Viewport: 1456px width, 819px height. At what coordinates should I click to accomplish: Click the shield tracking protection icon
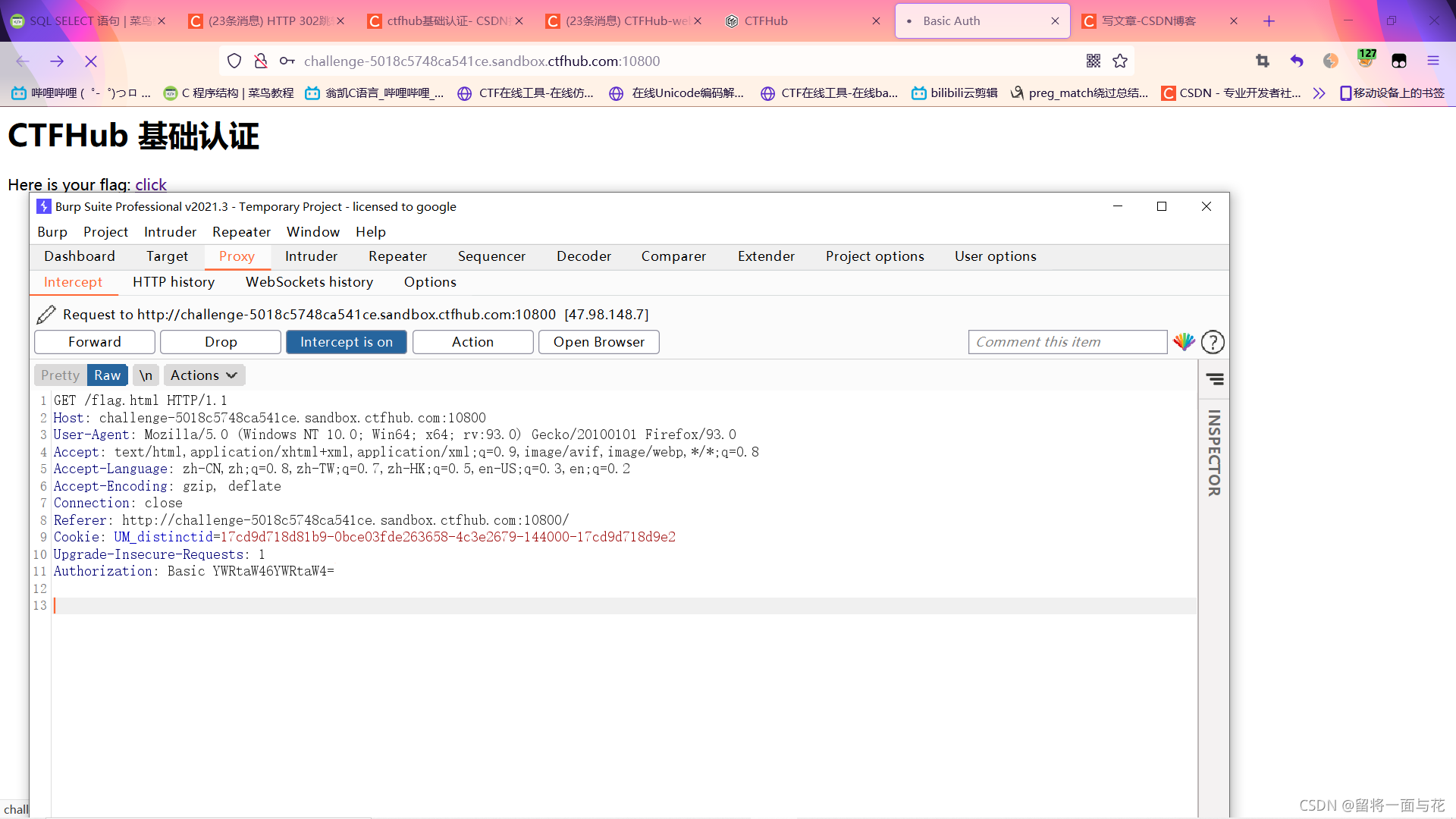point(234,61)
